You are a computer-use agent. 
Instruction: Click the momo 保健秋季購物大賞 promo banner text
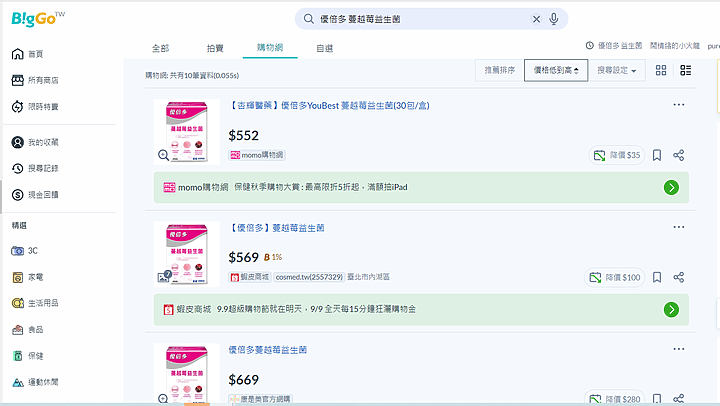tap(321, 187)
